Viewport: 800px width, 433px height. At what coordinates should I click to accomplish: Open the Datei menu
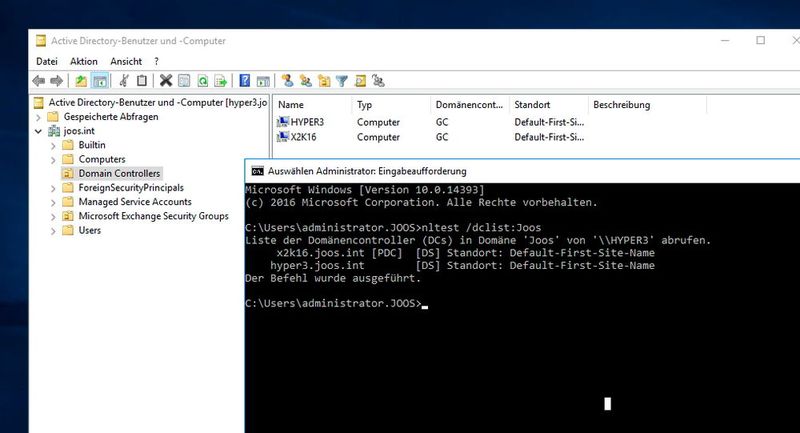point(46,61)
